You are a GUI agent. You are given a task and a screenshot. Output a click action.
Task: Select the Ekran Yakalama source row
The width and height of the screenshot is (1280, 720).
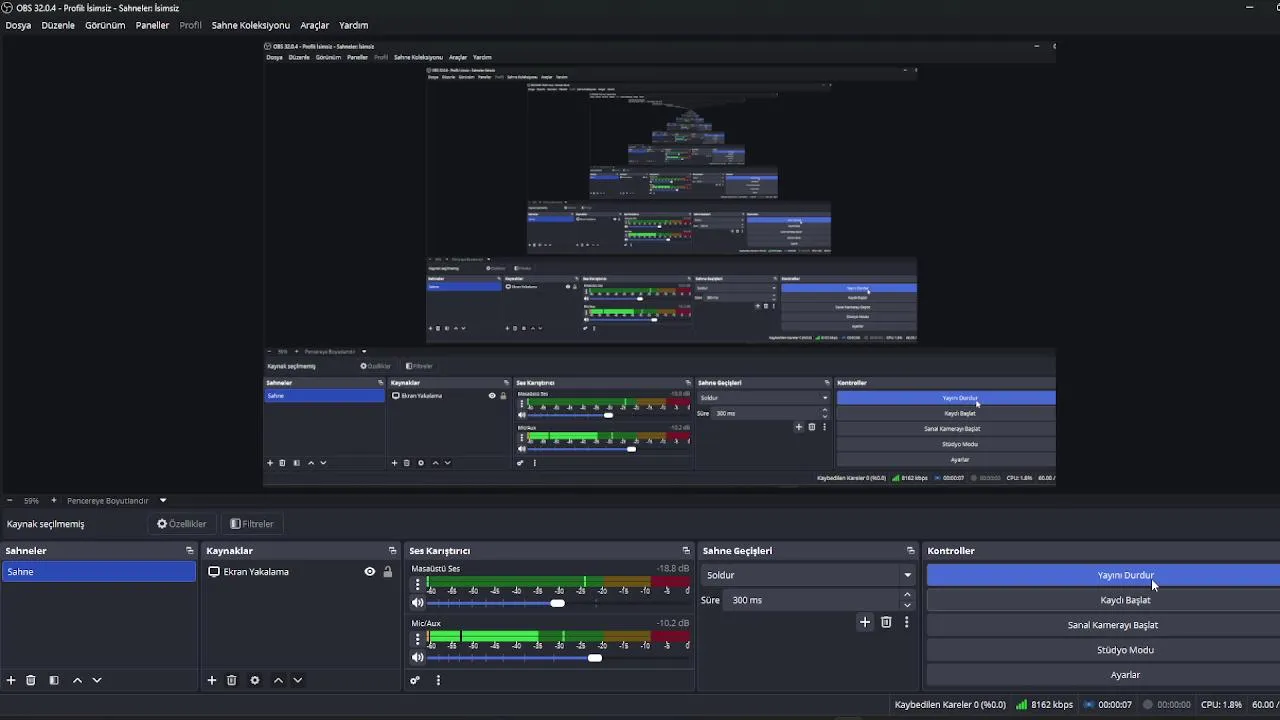[x=300, y=572]
